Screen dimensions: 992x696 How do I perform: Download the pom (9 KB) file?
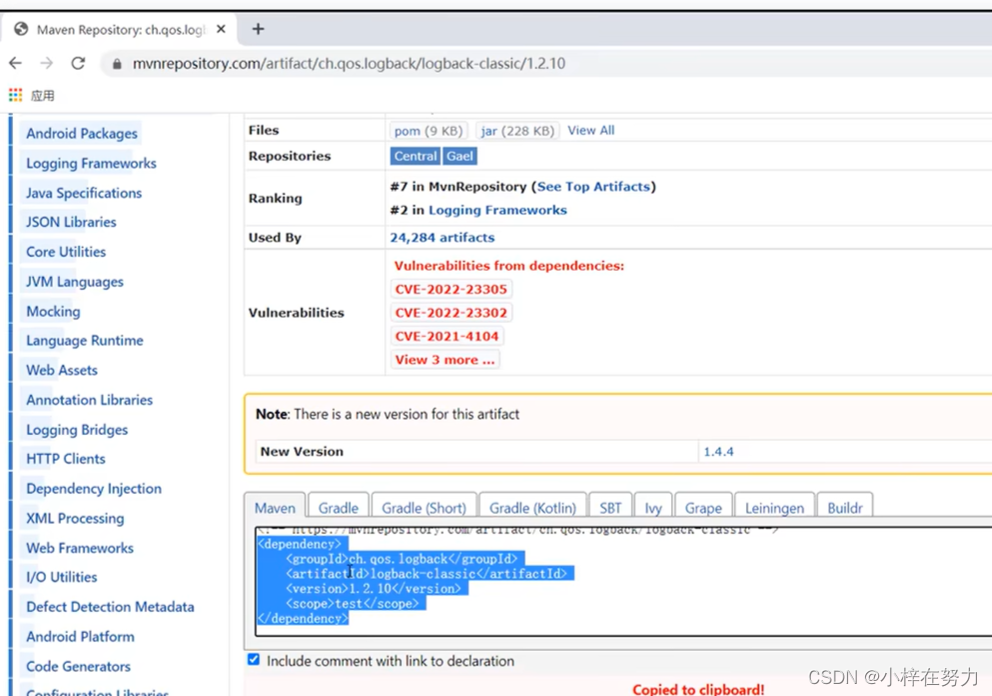pos(428,130)
